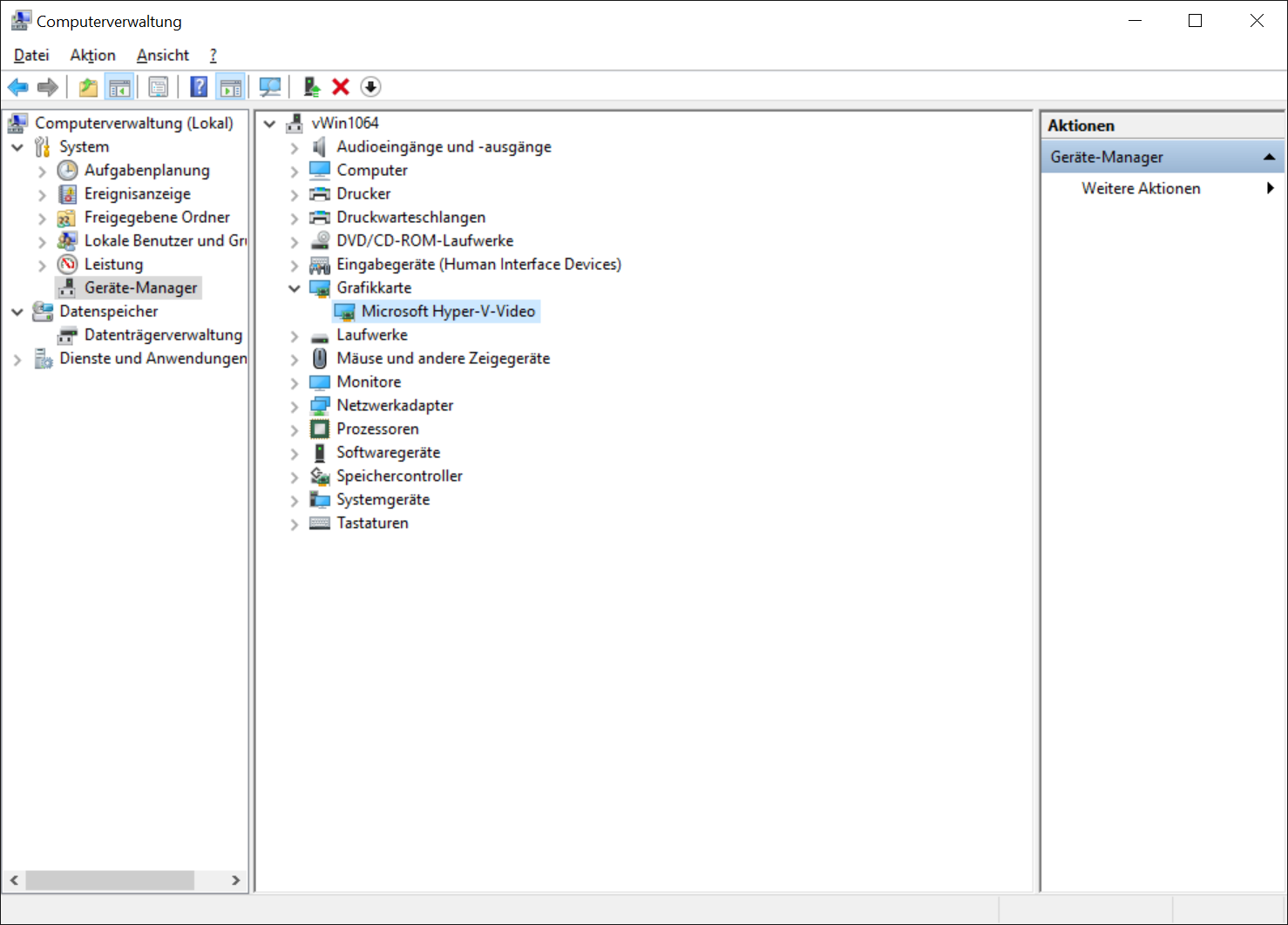Click the Netzwerkadapter network icon

[x=320, y=405]
